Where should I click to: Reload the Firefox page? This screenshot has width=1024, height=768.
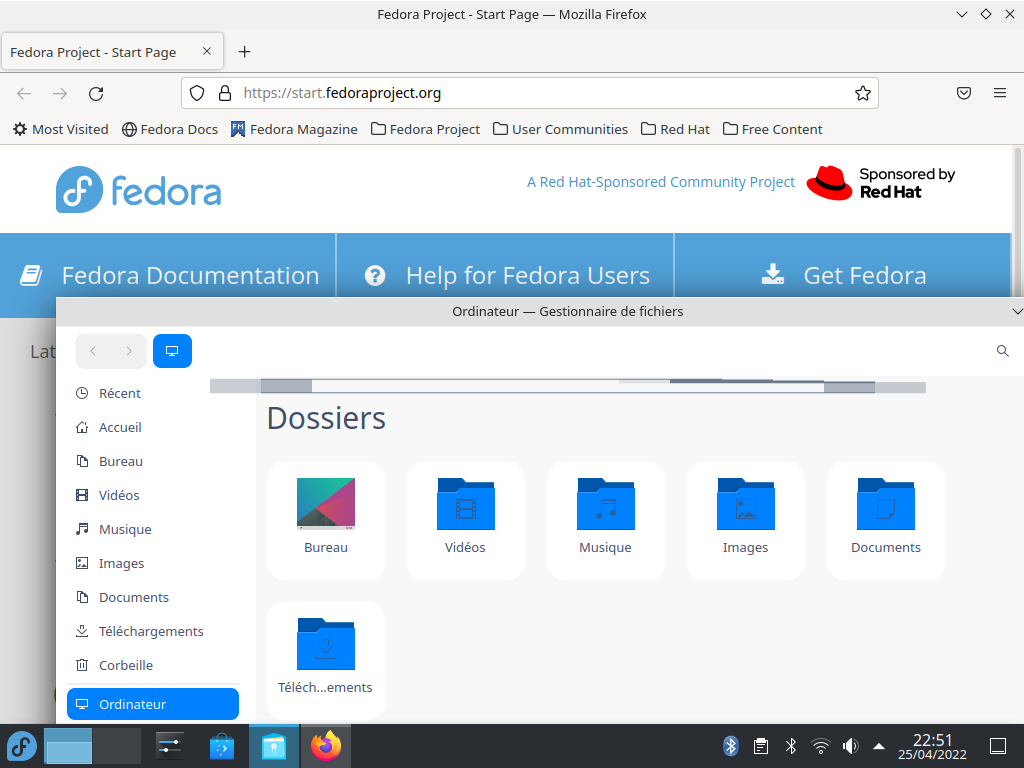coord(96,93)
